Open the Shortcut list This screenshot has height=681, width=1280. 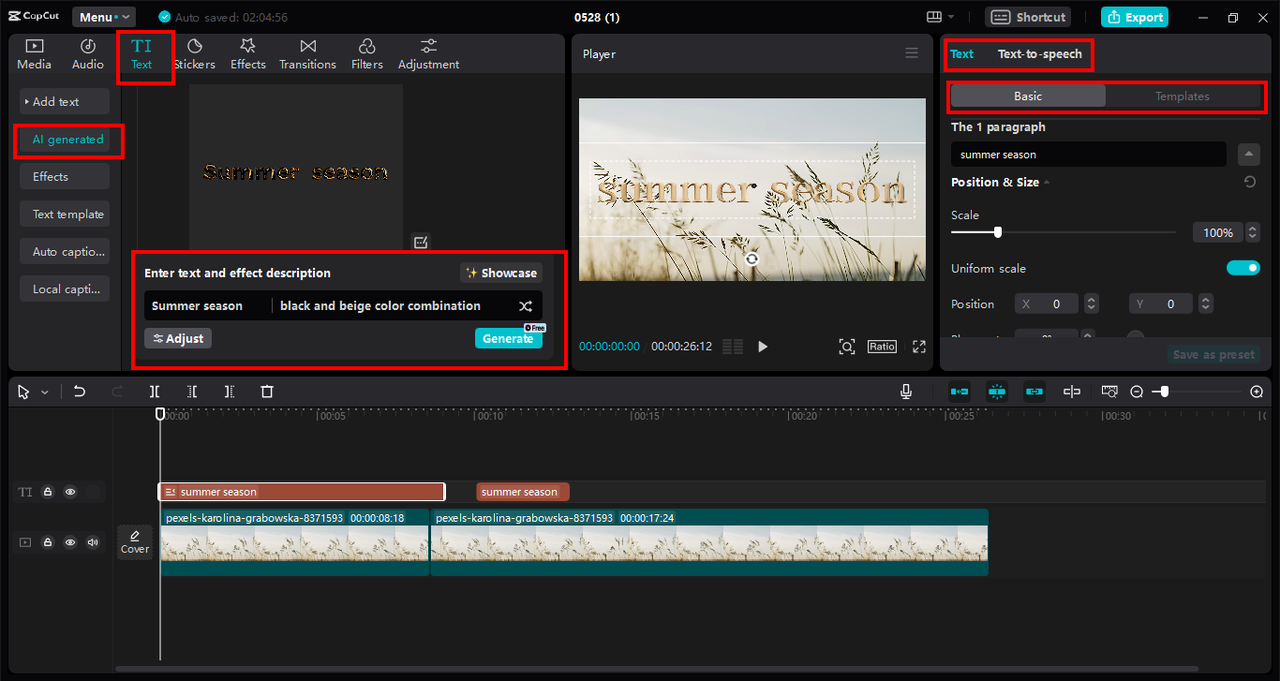pyautogui.click(x=1028, y=17)
